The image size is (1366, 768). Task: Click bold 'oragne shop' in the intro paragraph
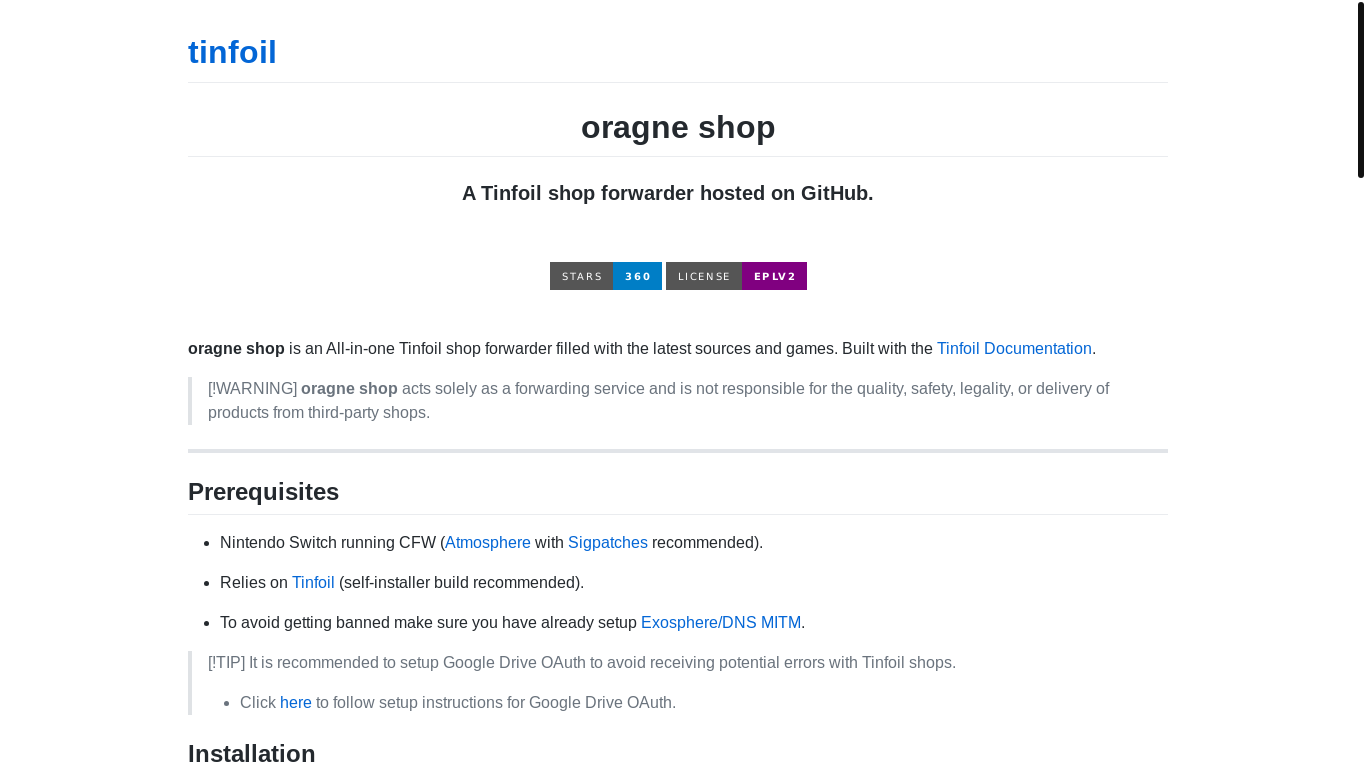(236, 348)
